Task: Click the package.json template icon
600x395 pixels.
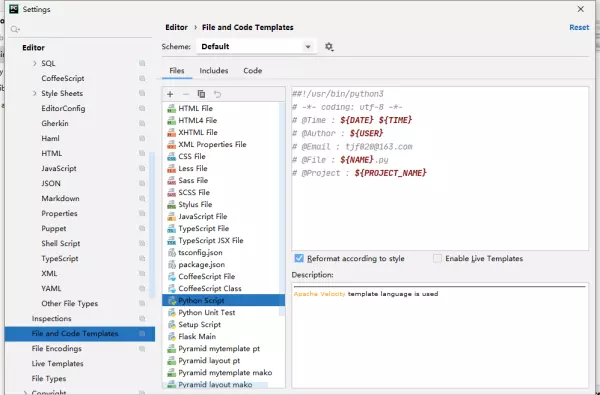Action: 171,265
